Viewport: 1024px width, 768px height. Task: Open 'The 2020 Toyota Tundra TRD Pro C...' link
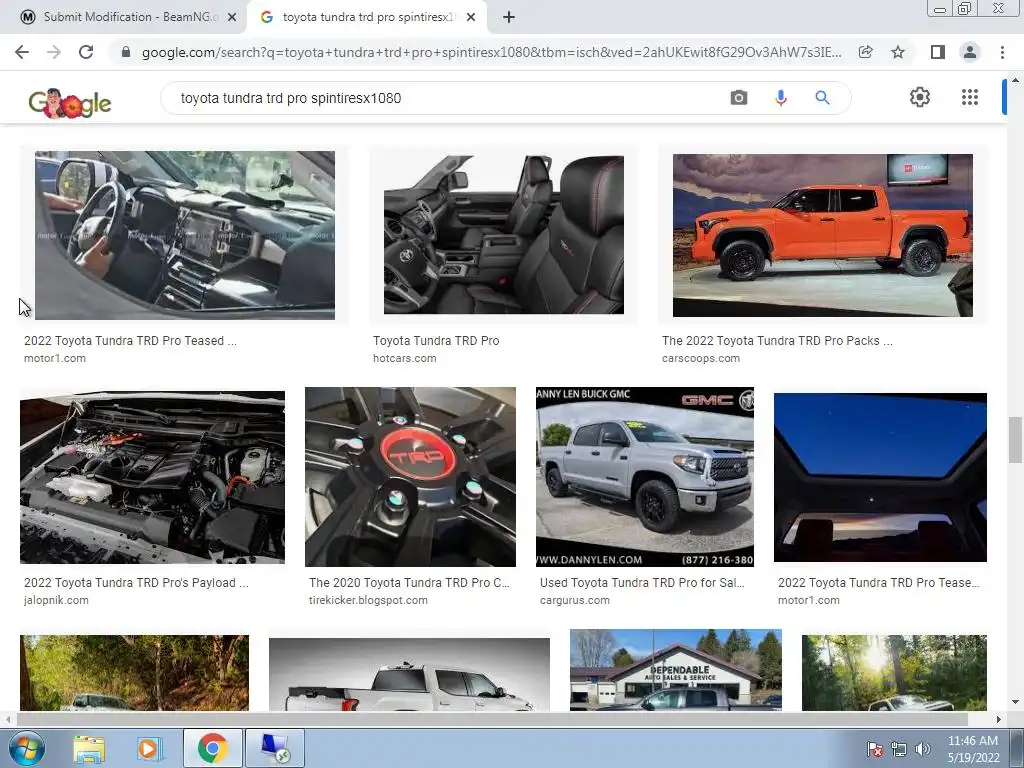(409, 583)
